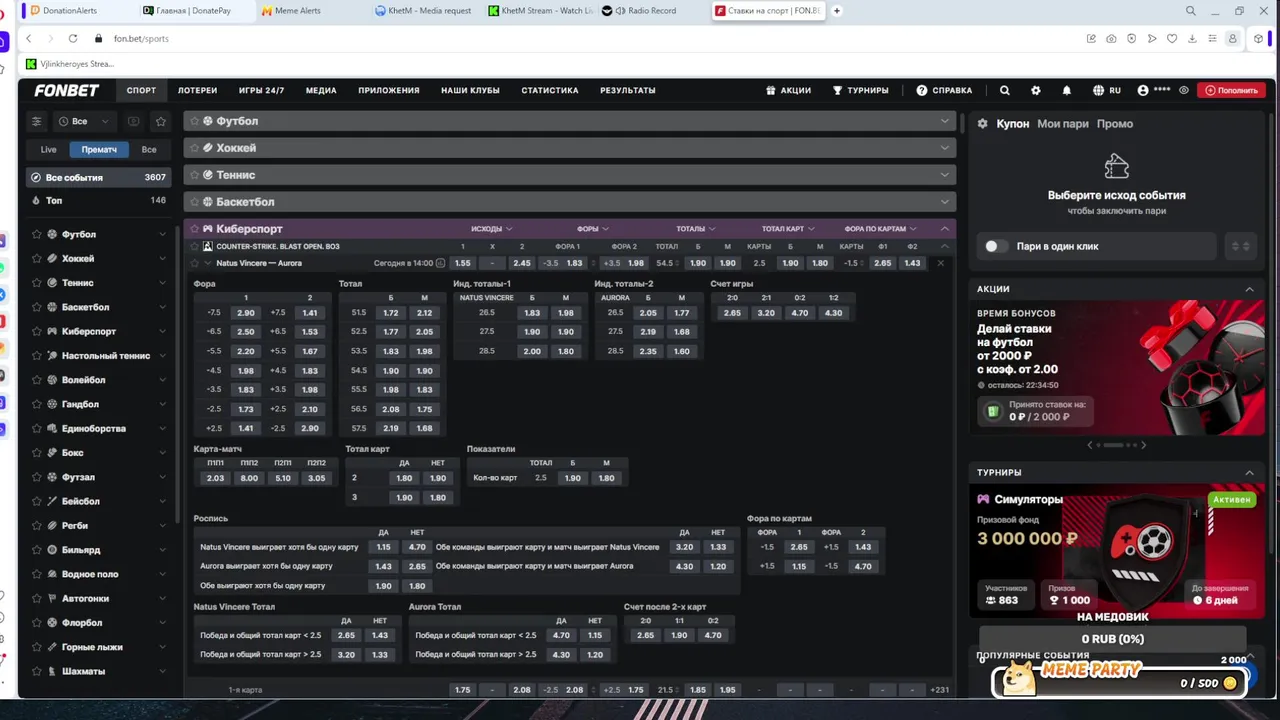Toggle Пари в один клик switch

[996, 246]
